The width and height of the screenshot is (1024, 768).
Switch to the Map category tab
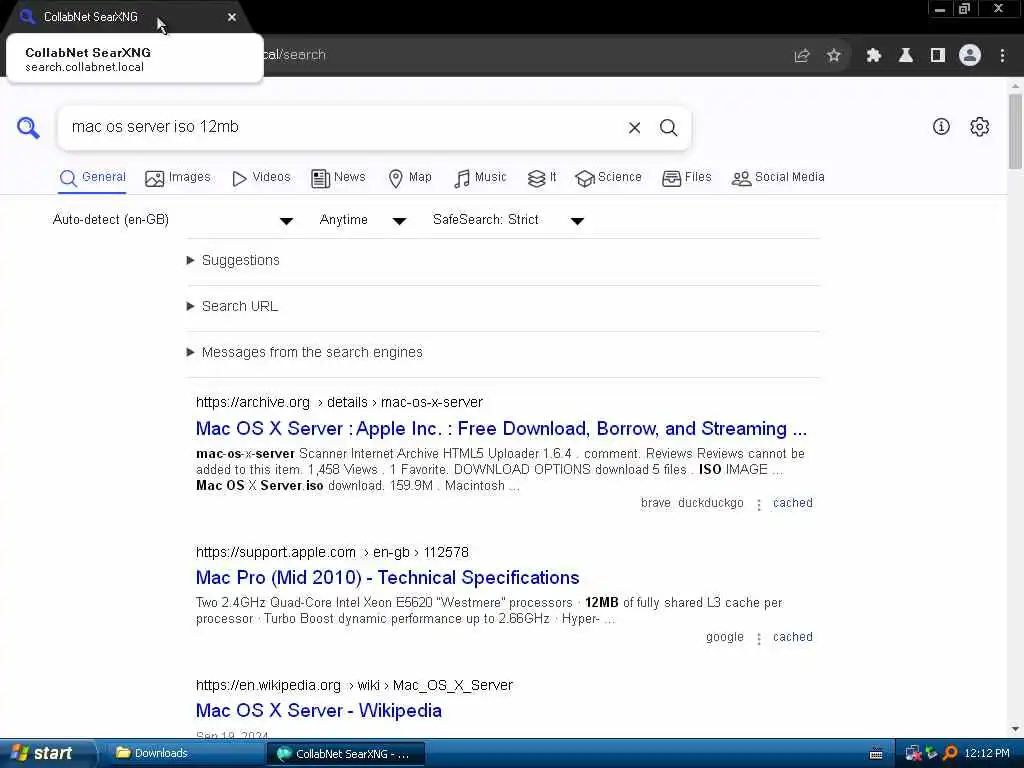409,178
